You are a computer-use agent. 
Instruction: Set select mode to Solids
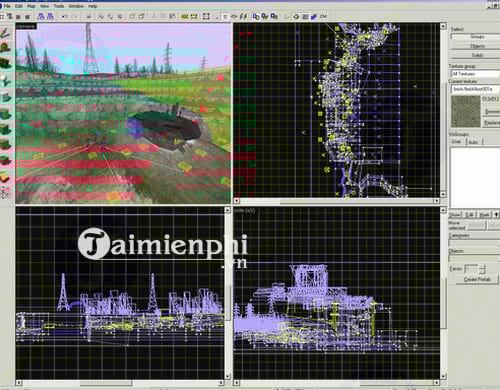tap(475, 55)
